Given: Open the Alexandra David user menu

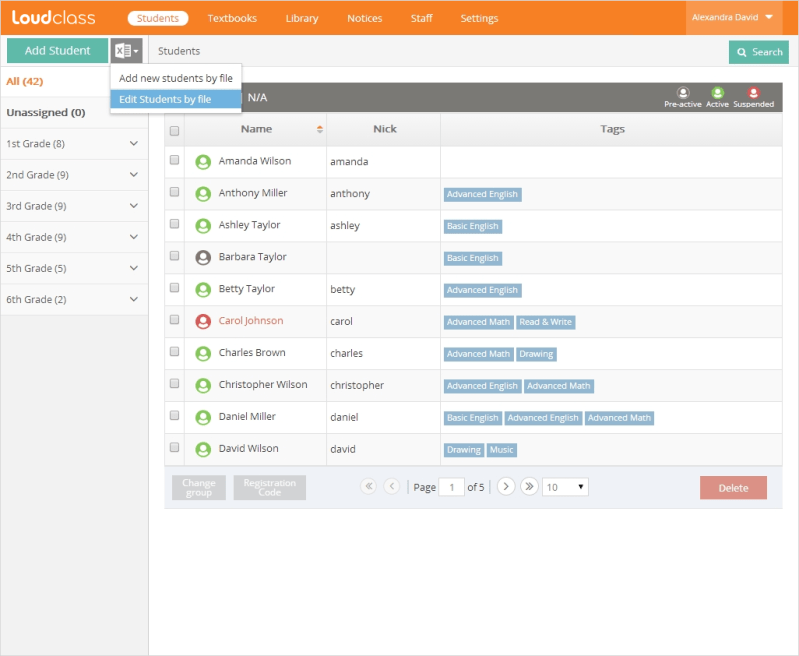Looking at the screenshot, I should point(732,17).
